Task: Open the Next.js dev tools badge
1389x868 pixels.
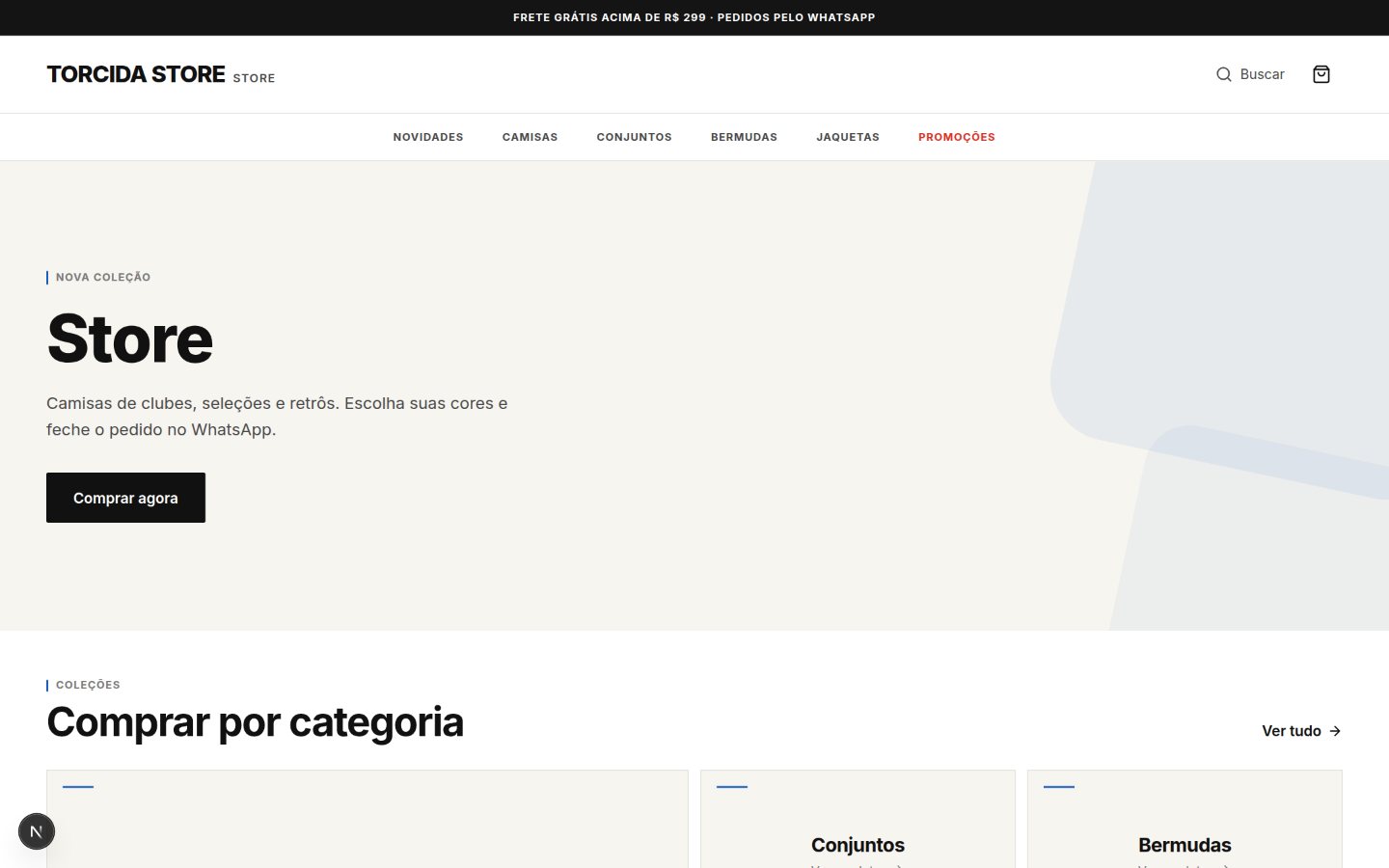Action: tap(37, 831)
